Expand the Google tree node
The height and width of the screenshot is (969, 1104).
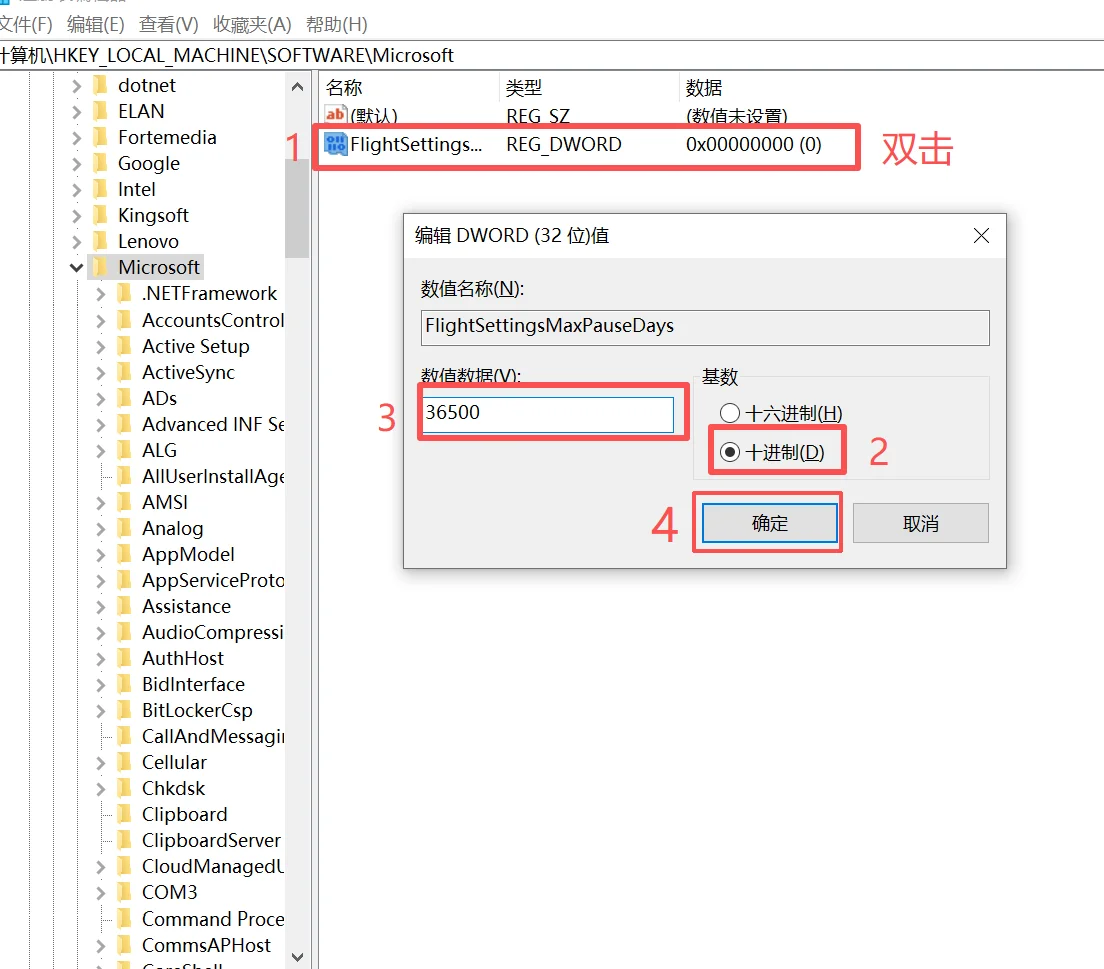pos(77,164)
